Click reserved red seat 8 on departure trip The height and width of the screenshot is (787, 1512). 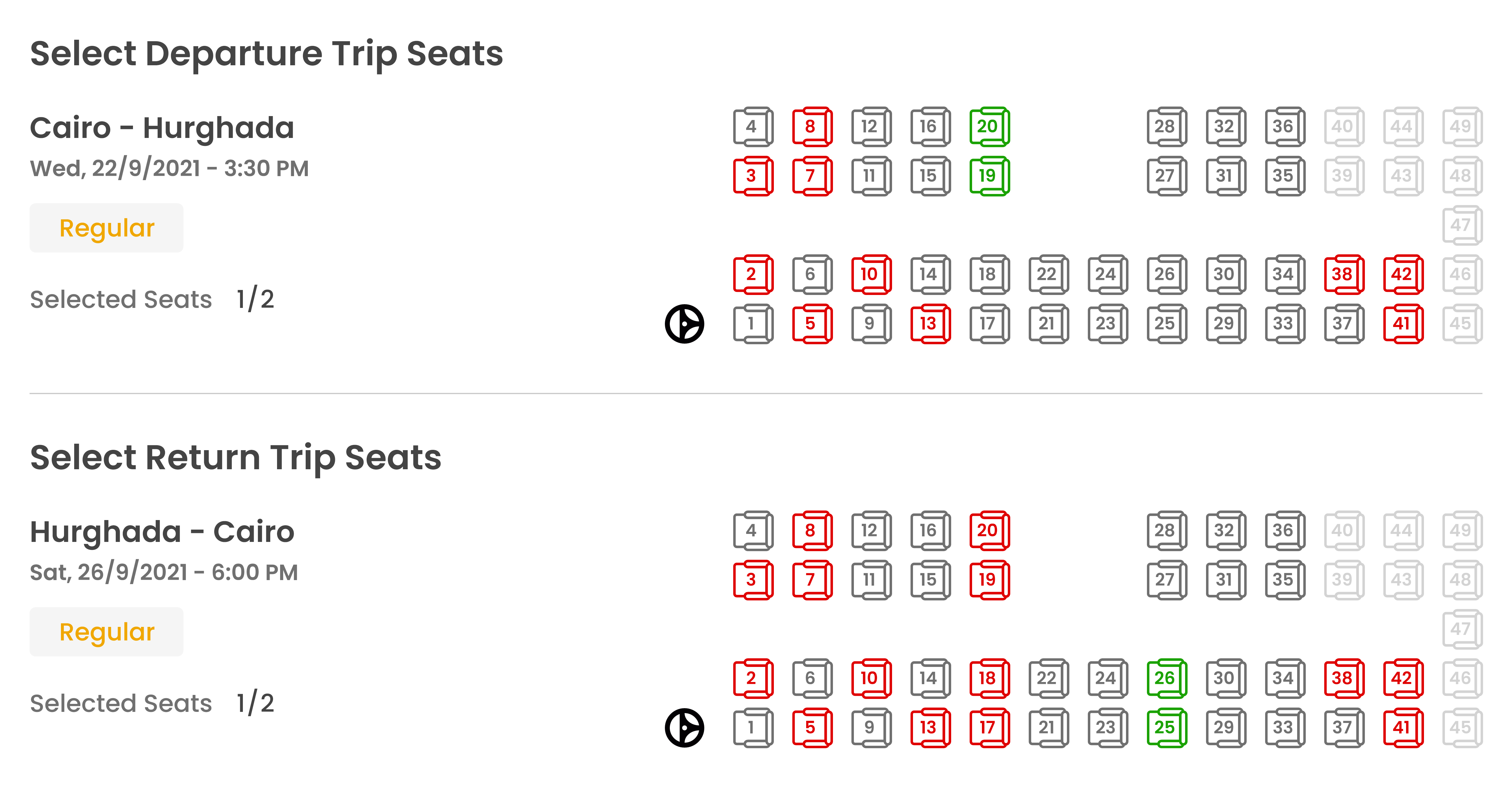[x=812, y=126]
